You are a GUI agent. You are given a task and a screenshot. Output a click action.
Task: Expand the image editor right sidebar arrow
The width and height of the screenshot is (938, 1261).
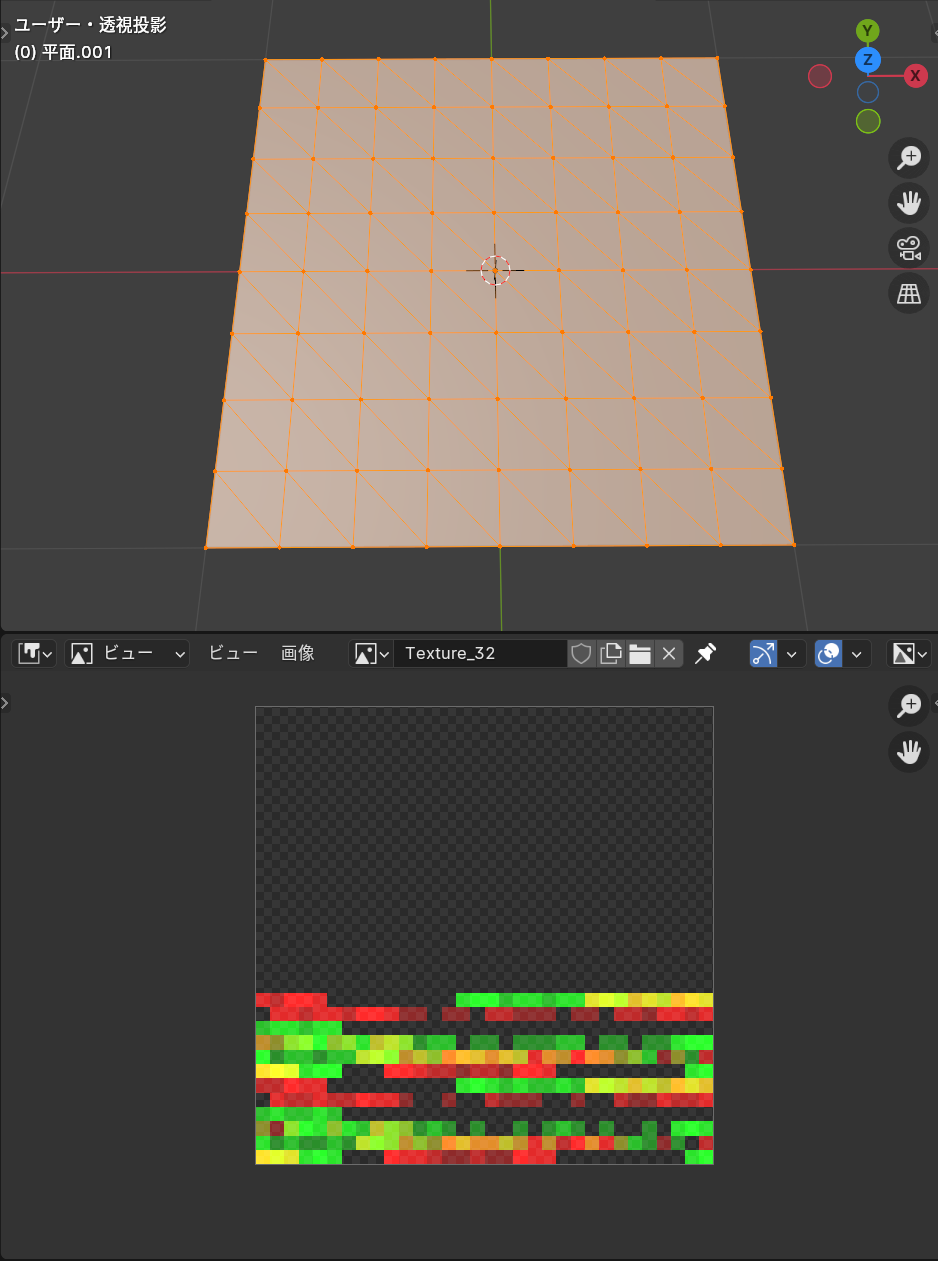tap(934, 703)
